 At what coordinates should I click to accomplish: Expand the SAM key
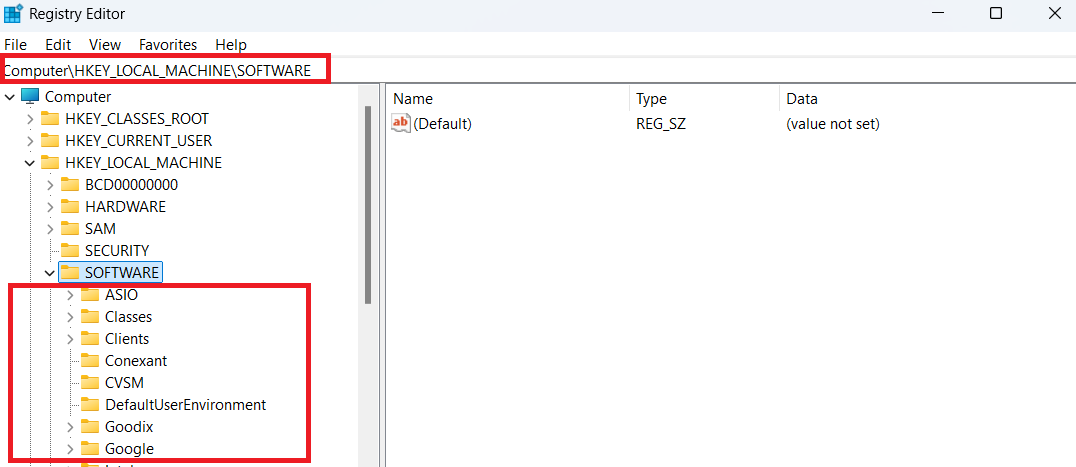49,229
